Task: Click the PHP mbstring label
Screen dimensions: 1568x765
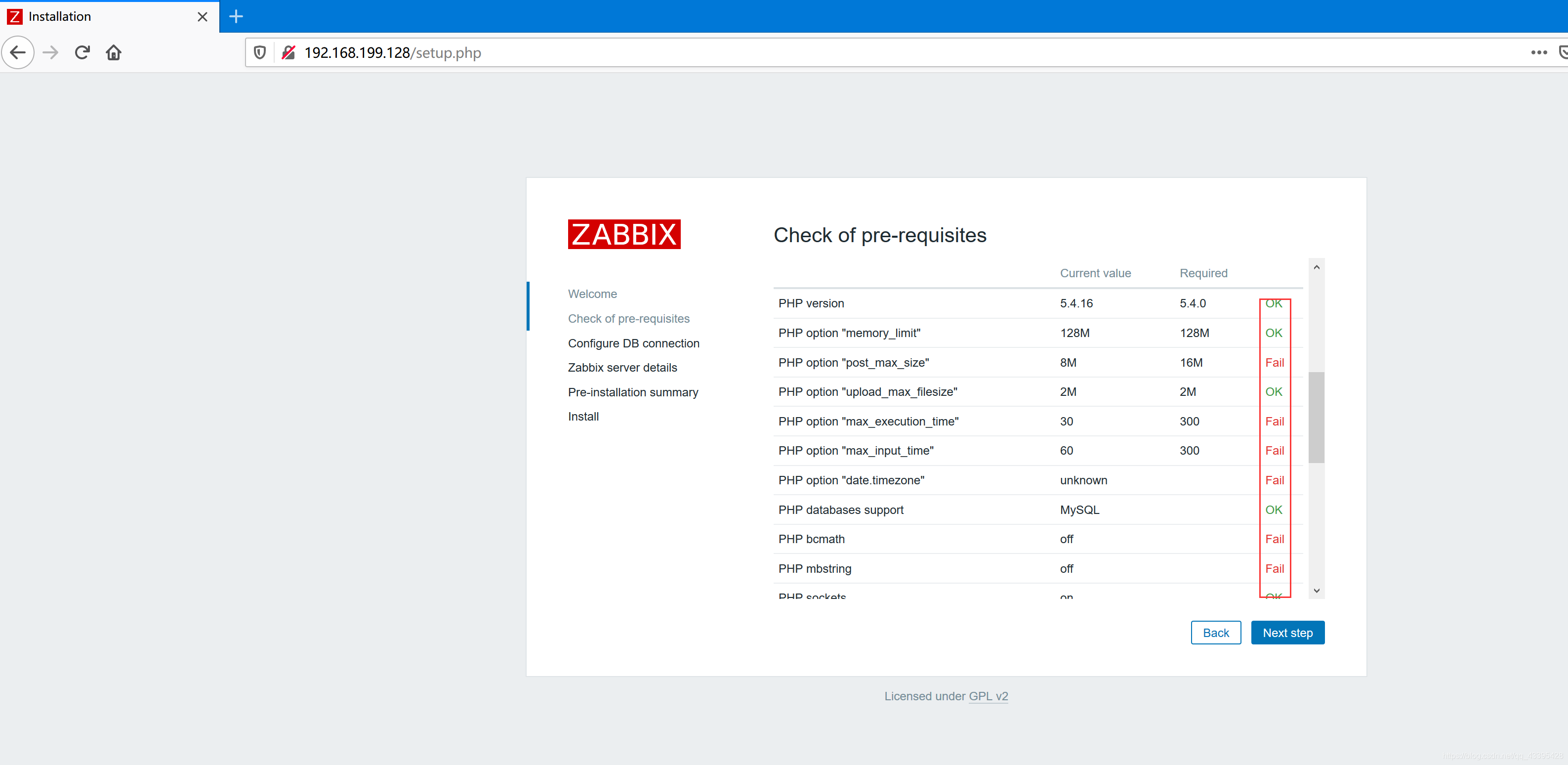Action: coord(815,569)
